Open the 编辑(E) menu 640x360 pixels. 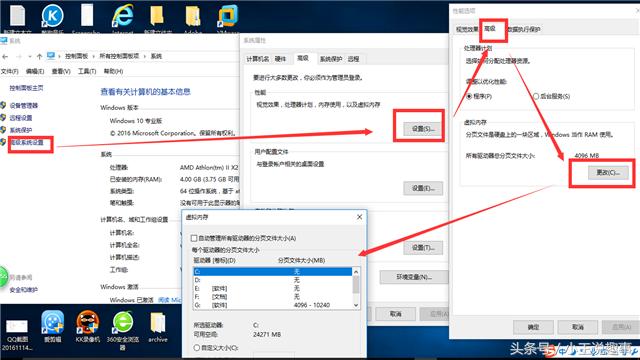tap(35, 71)
